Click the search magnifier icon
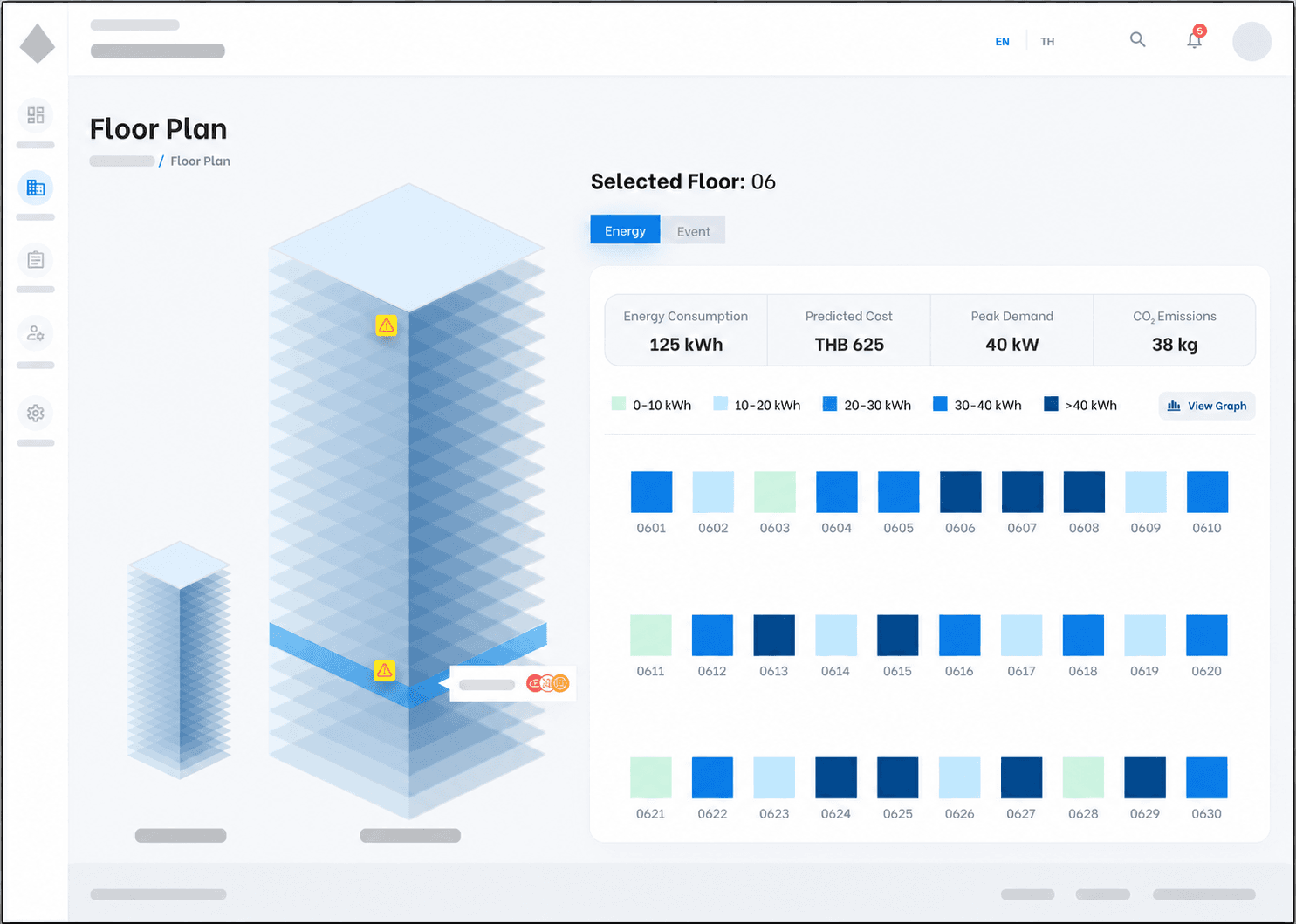Screen dimensions: 1296x924 tap(1137, 39)
